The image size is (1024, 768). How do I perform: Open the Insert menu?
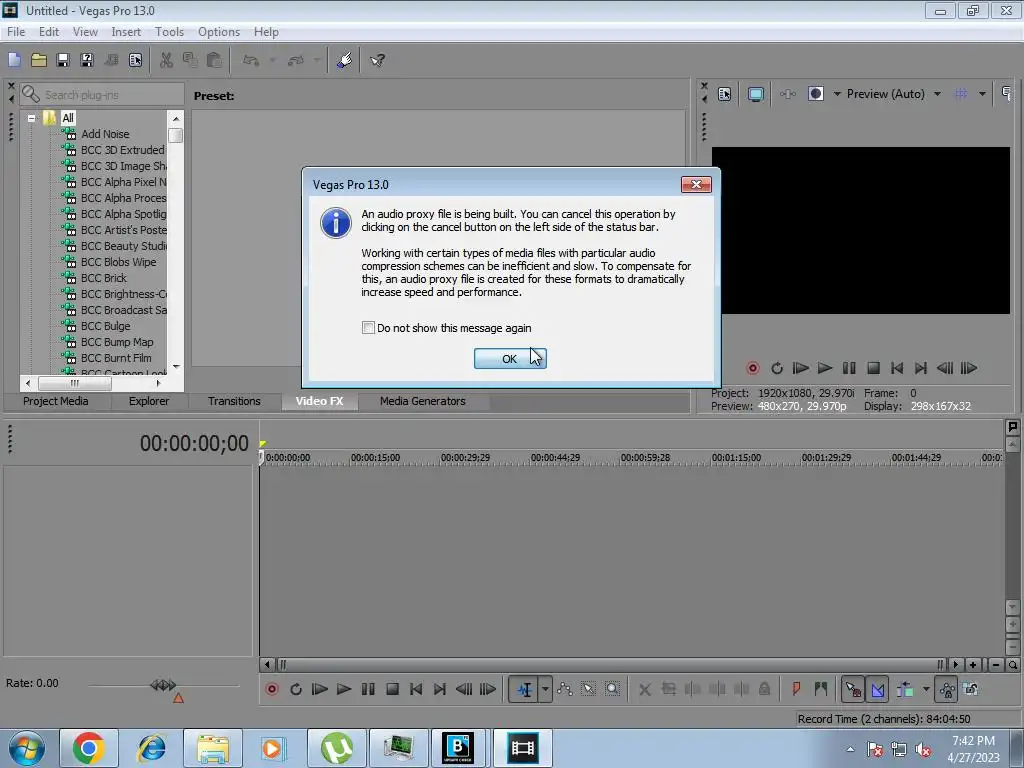[x=126, y=32]
